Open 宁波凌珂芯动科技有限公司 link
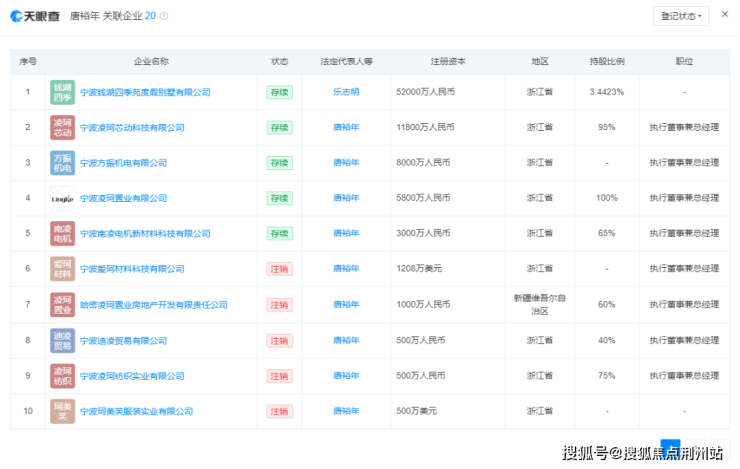740x469 pixels. (x=132, y=127)
